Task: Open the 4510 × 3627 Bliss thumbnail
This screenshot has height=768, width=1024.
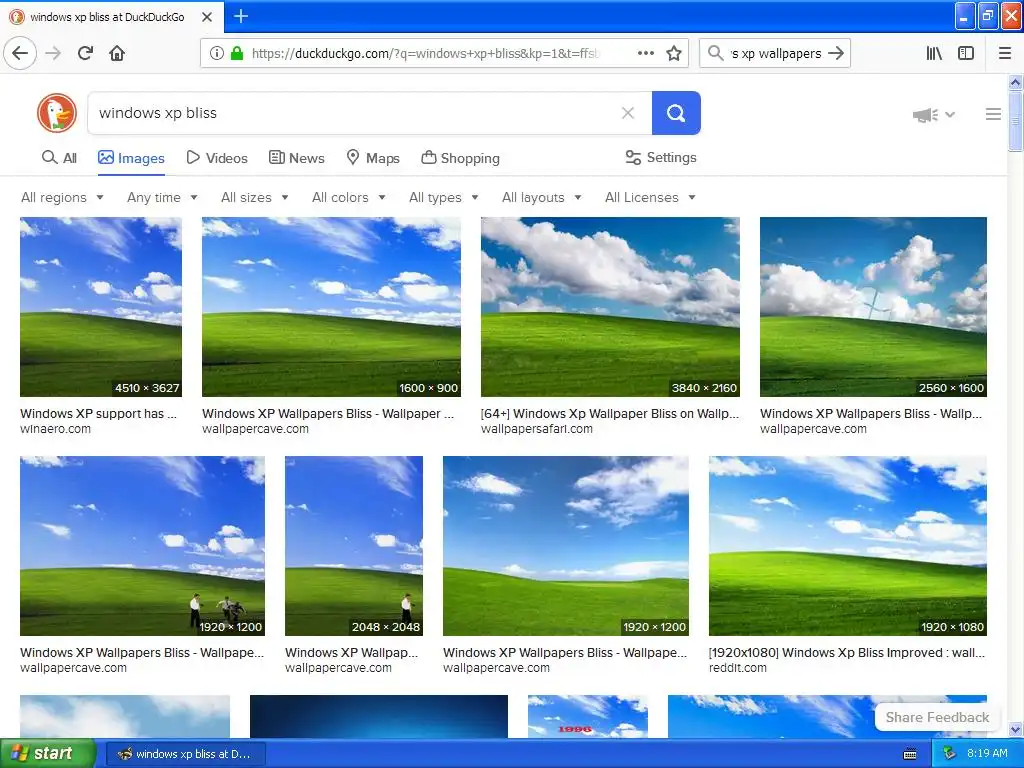Action: pos(101,306)
